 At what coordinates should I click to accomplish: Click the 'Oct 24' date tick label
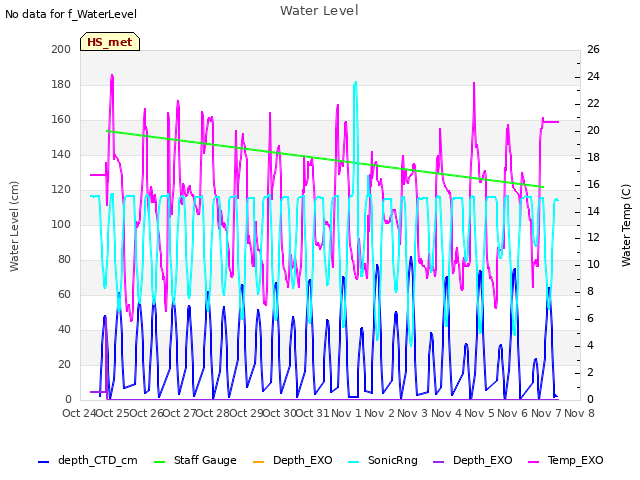click(x=79, y=413)
